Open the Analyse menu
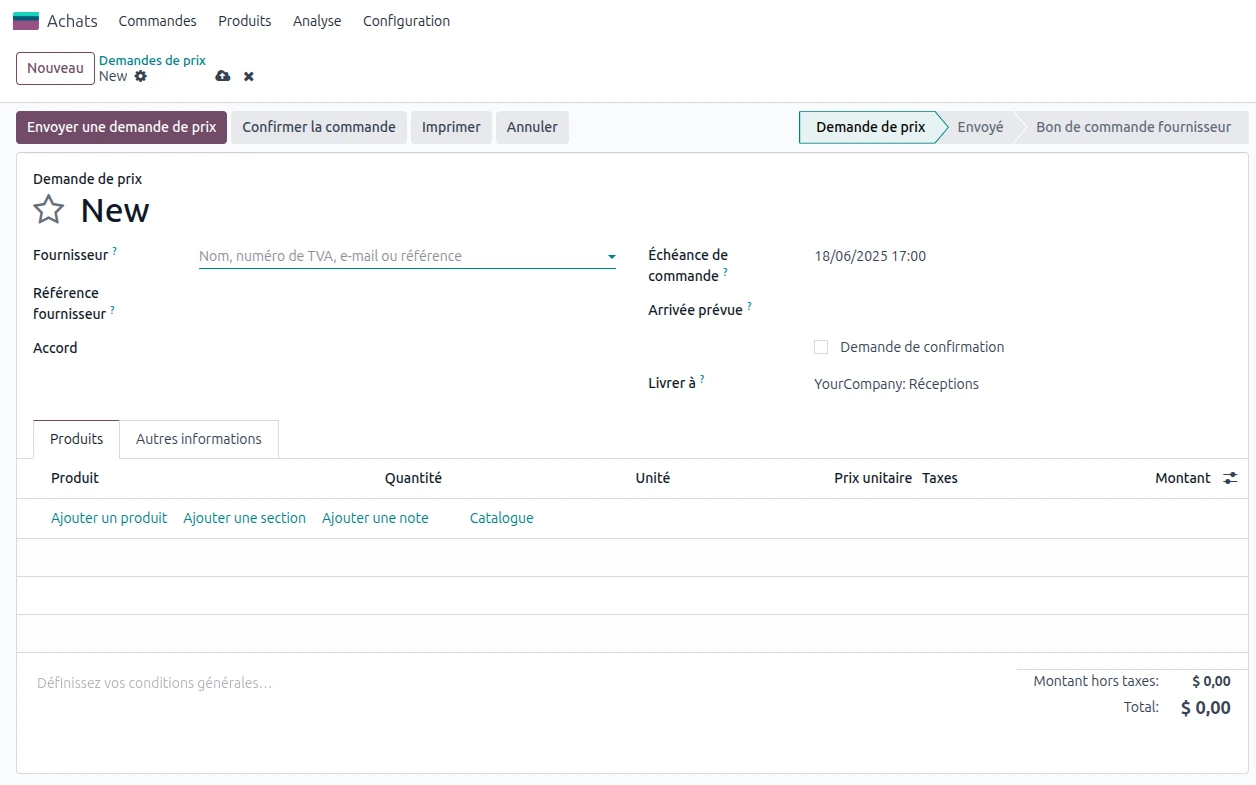Image resolution: width=1256 pixels, height=785 pixels. pyautogui.click(x=317, y=21)
